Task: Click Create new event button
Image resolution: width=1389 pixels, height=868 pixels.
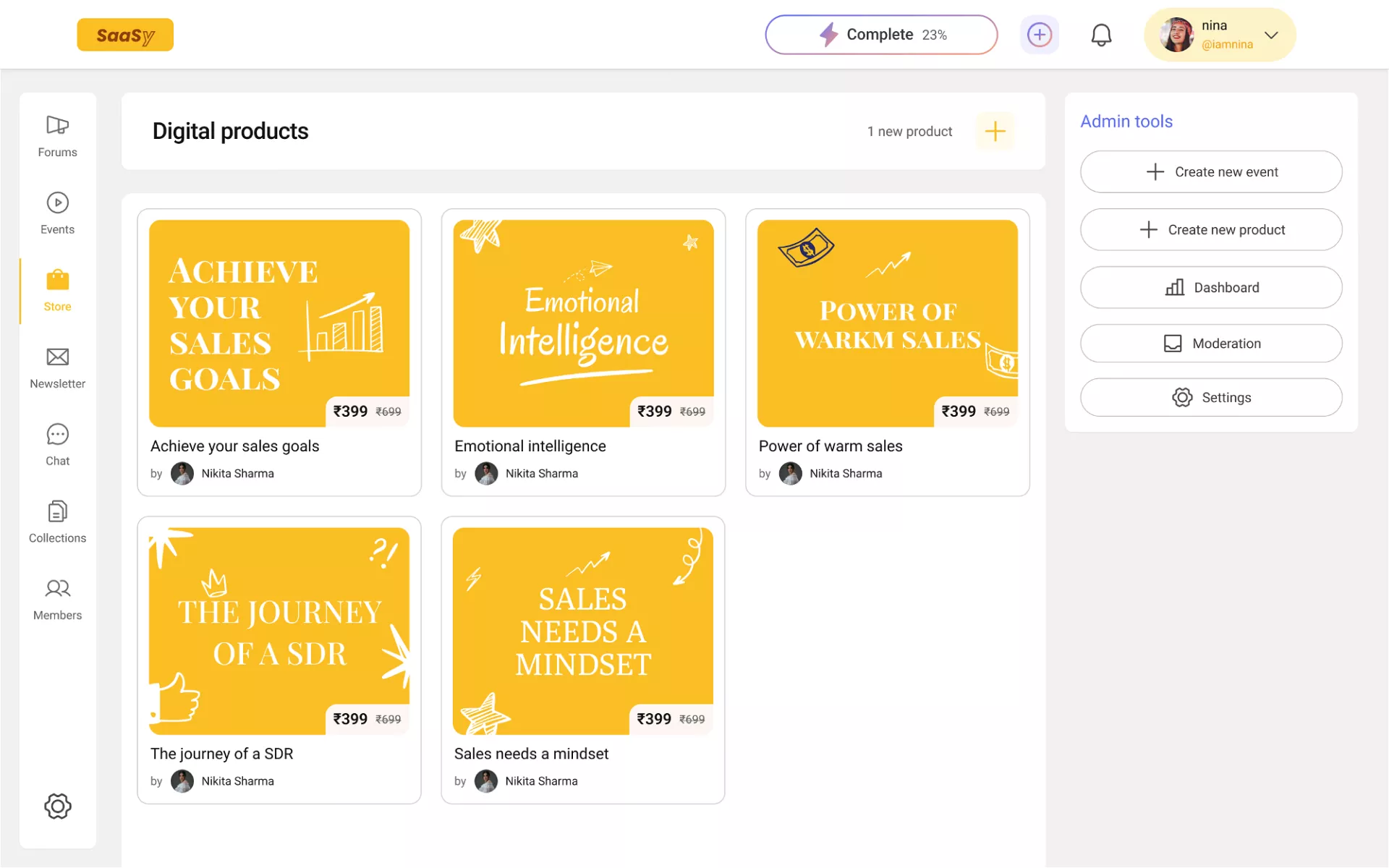Action: coord(1211,171)
